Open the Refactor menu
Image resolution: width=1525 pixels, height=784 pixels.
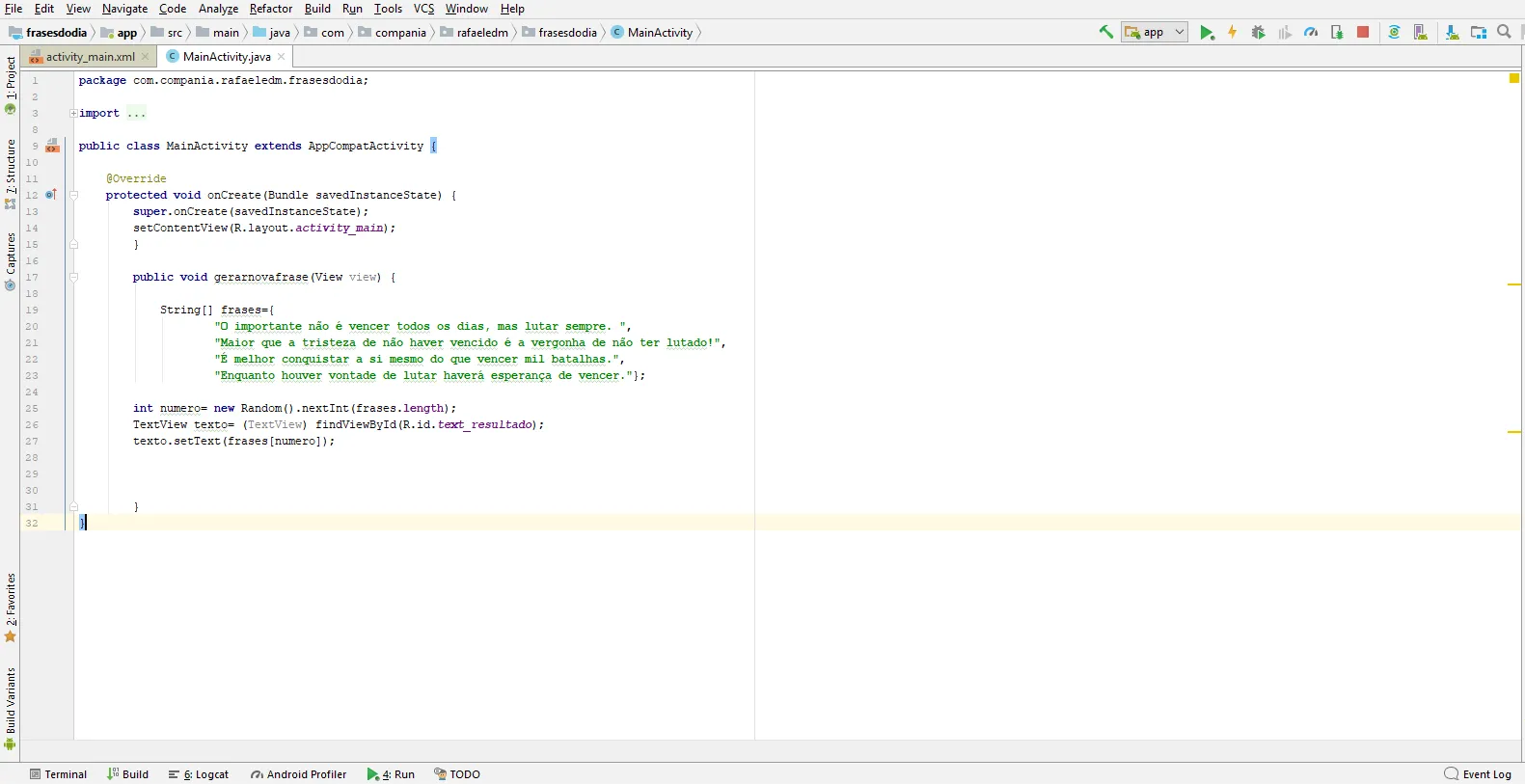[x=271, y=9]
